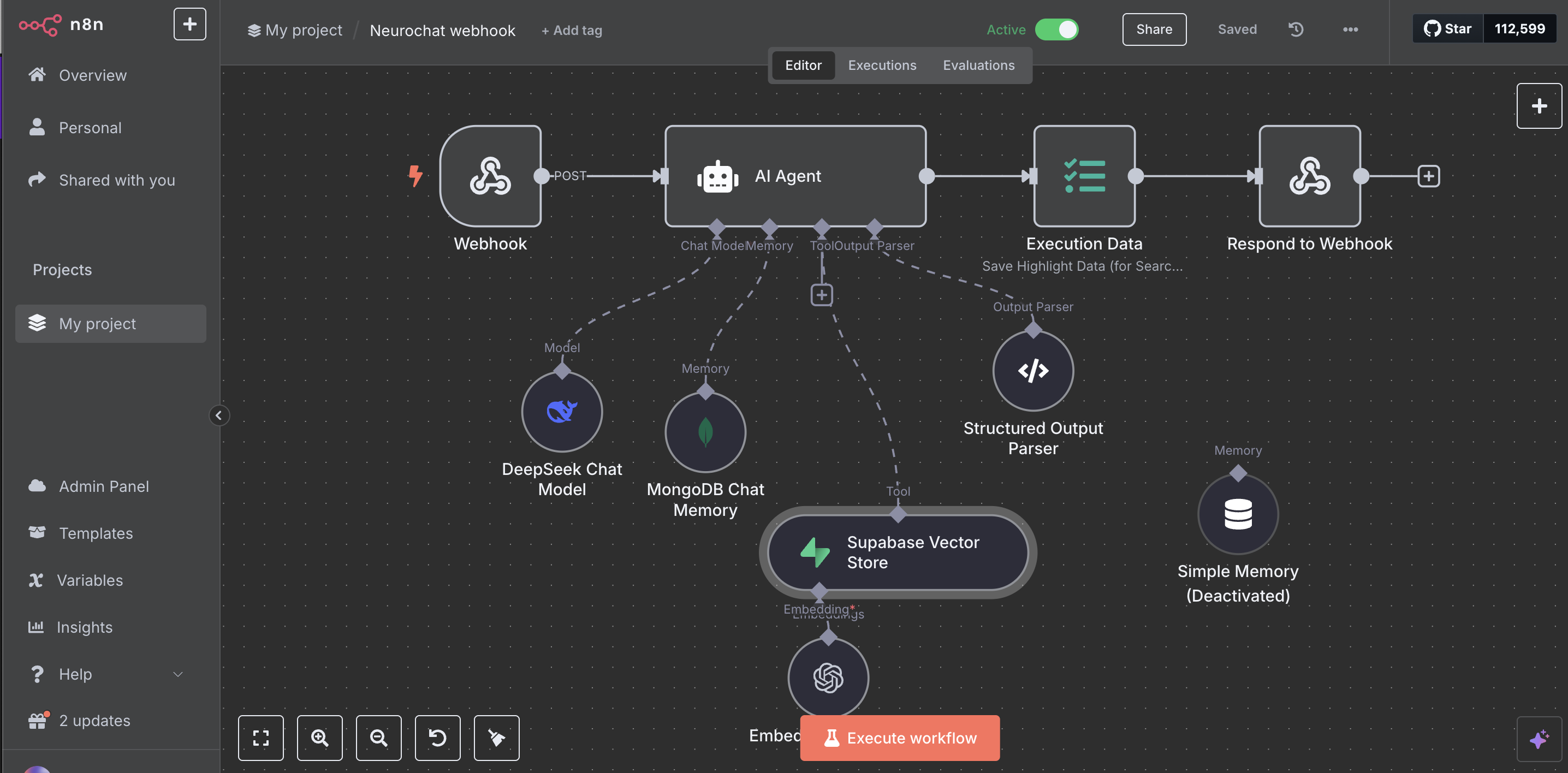This screenshot has width=1568, height=773.
Task: Toggle the workflow Active switch
Action: (1056, 29)
